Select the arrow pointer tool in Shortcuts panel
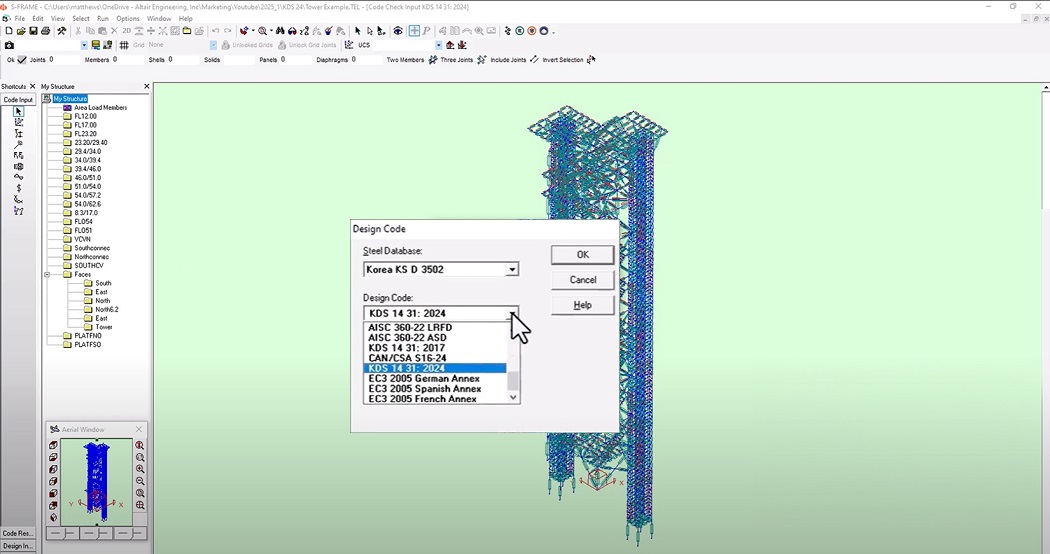1050x554 pixels. click(x=18, y=111)
